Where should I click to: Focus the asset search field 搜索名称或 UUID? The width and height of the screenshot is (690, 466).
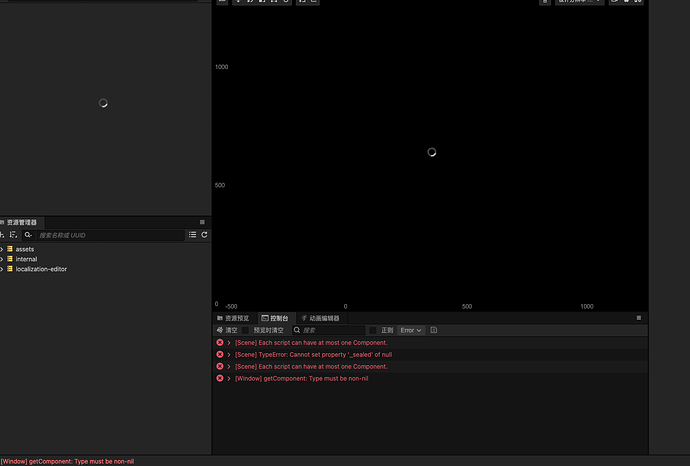pos(110,235)
